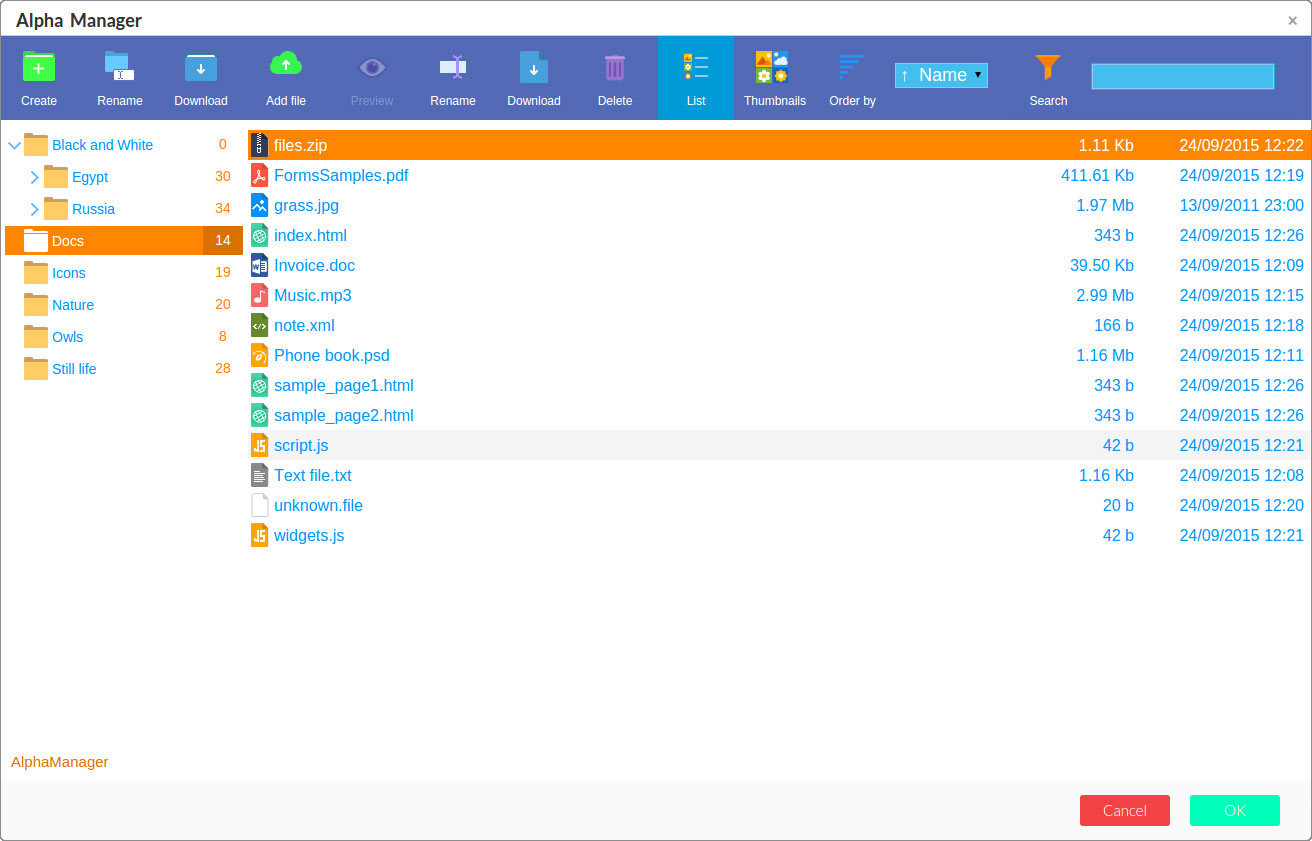Click the Create folder icon
This screenshot has width=1312, height=841.
[x=39, y=68]
